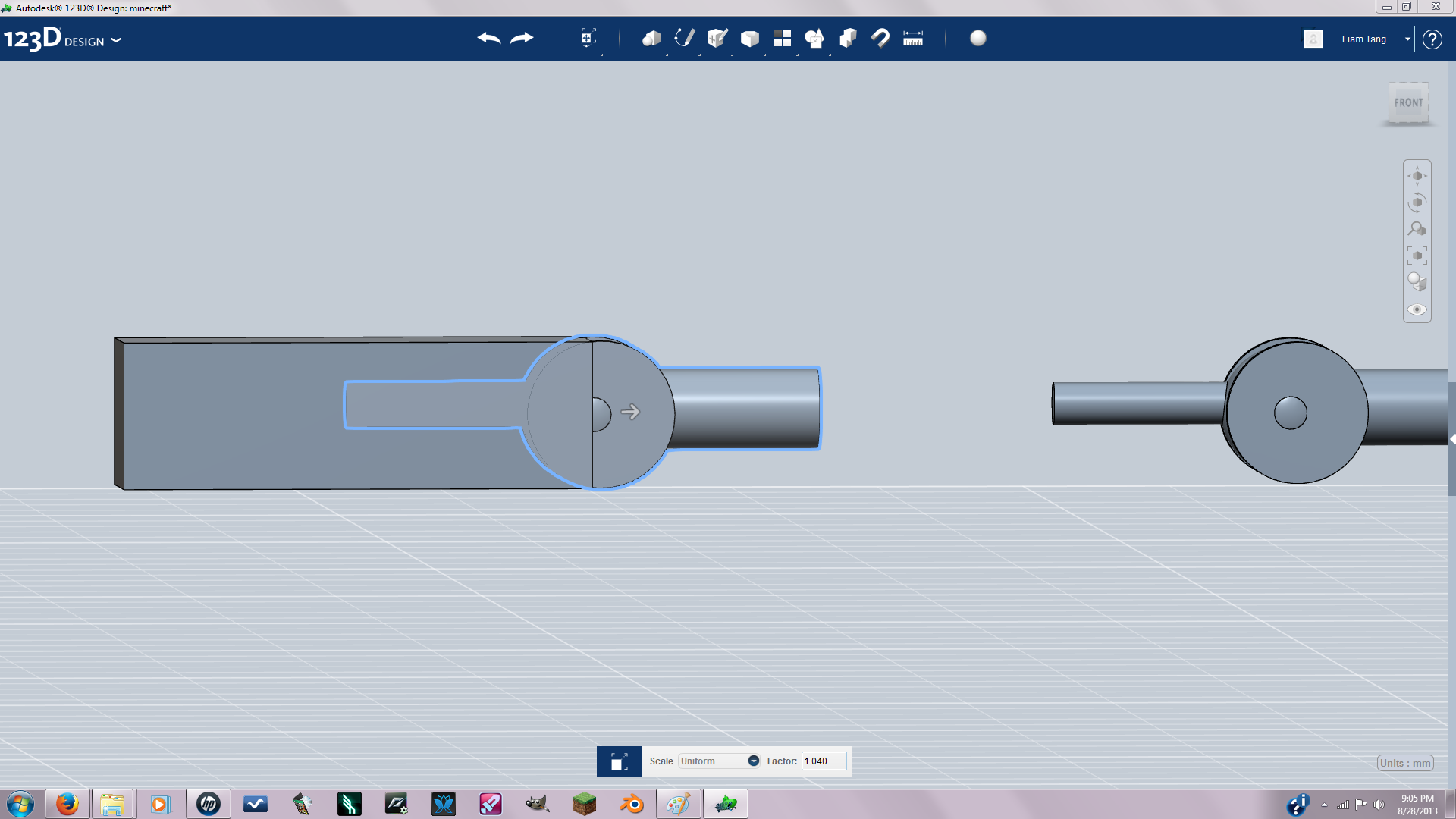Open the visual style materials/outlines option
Viewport: 1456px width, 819px height.
pyautogui.click(x=1417, y=282)
